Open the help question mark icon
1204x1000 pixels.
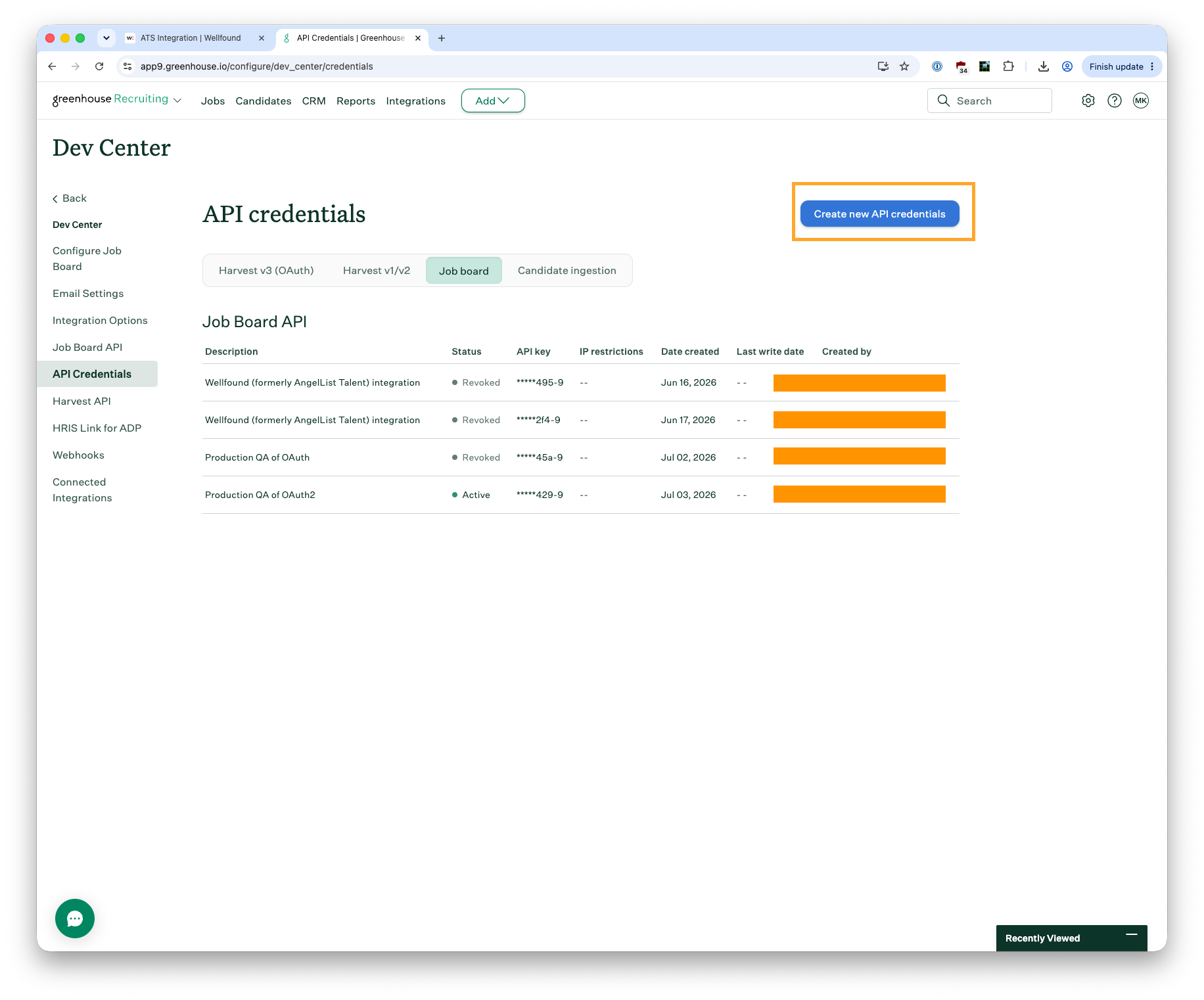coord(1115,101)
